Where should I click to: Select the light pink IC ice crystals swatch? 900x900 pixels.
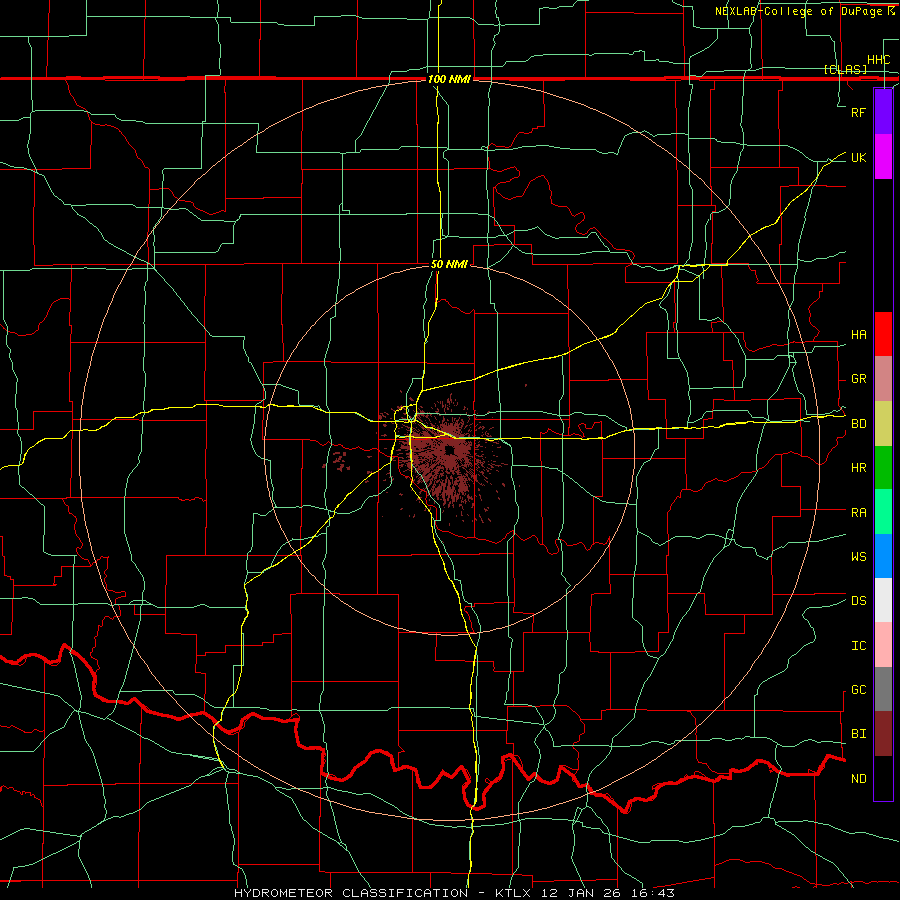tap(883, 645)
